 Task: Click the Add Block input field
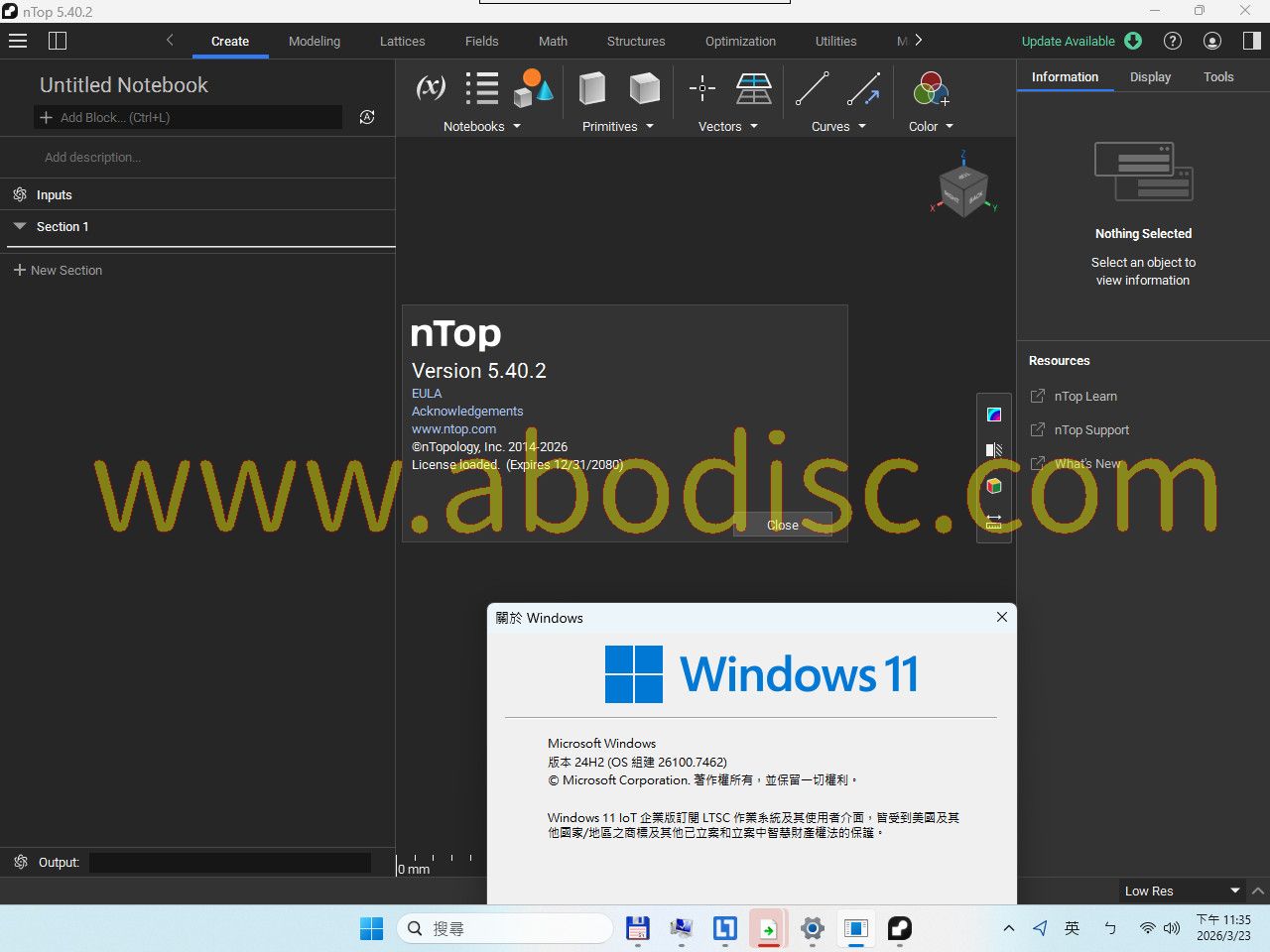(x=189, y=118)
